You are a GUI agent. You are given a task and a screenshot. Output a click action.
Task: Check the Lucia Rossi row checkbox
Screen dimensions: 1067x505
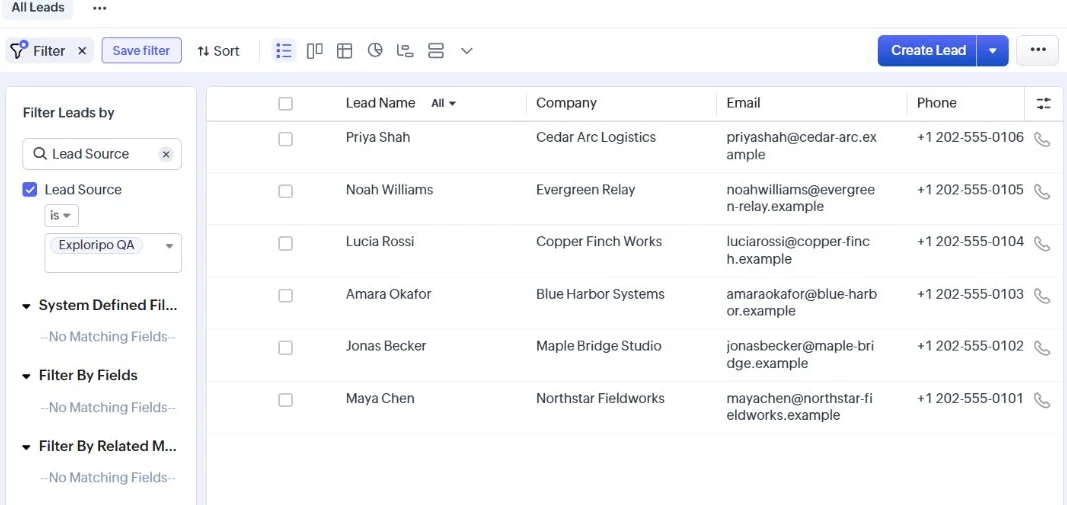[x=286, y=243]
